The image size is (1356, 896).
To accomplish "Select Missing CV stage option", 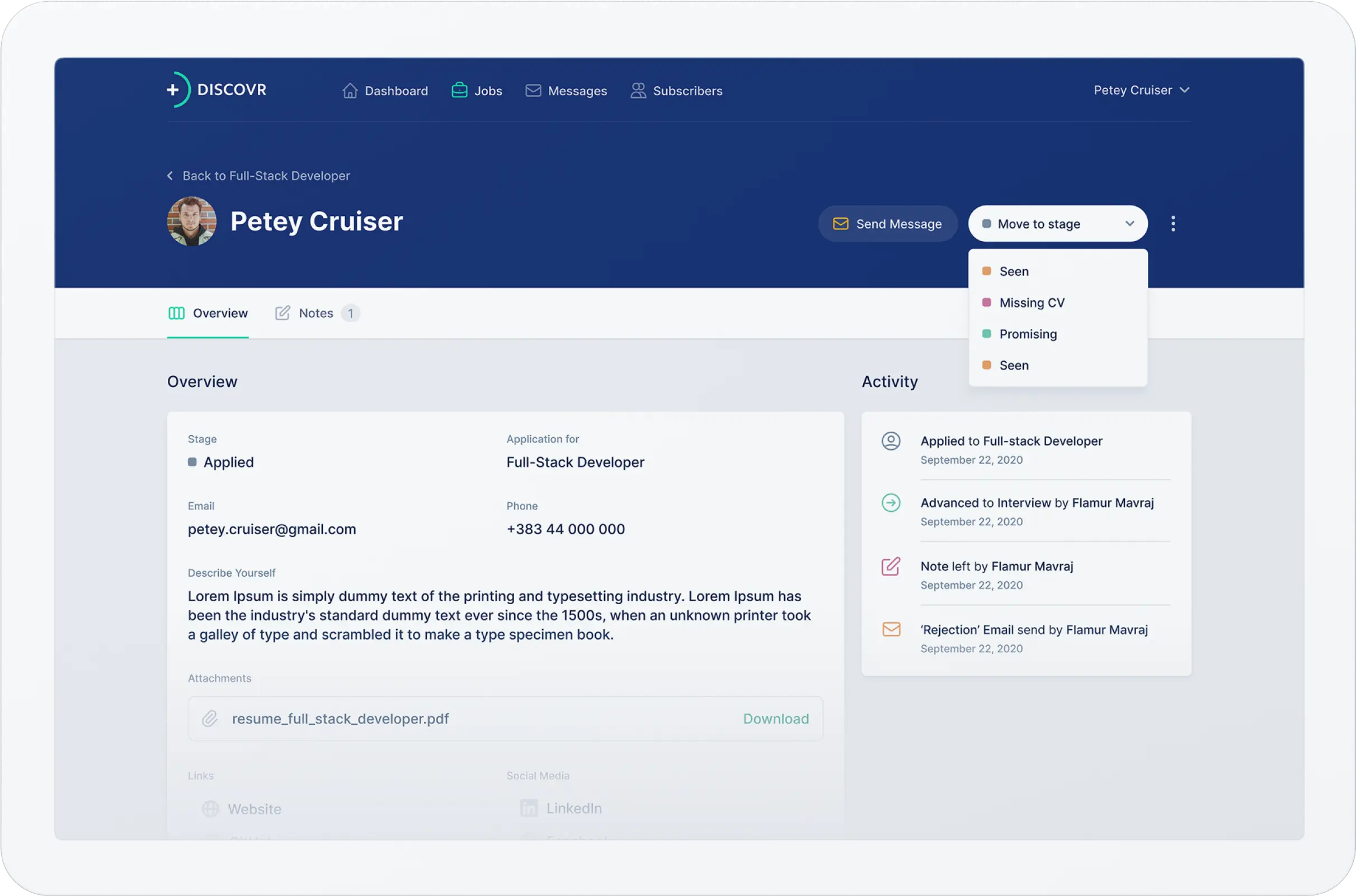I will click(x=1032, y=303).
